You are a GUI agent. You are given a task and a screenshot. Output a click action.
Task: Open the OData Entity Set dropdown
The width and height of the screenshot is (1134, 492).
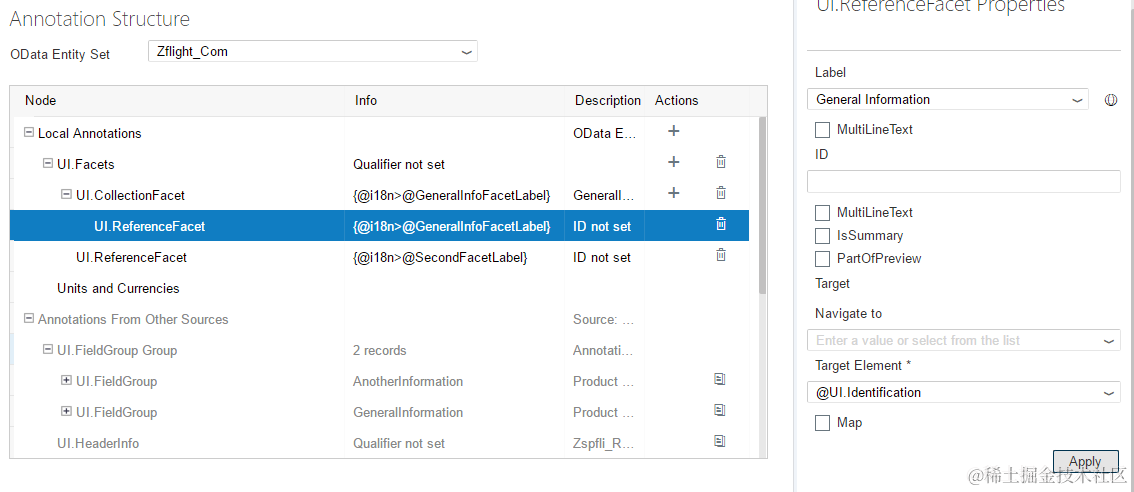[x=467, y=52]
